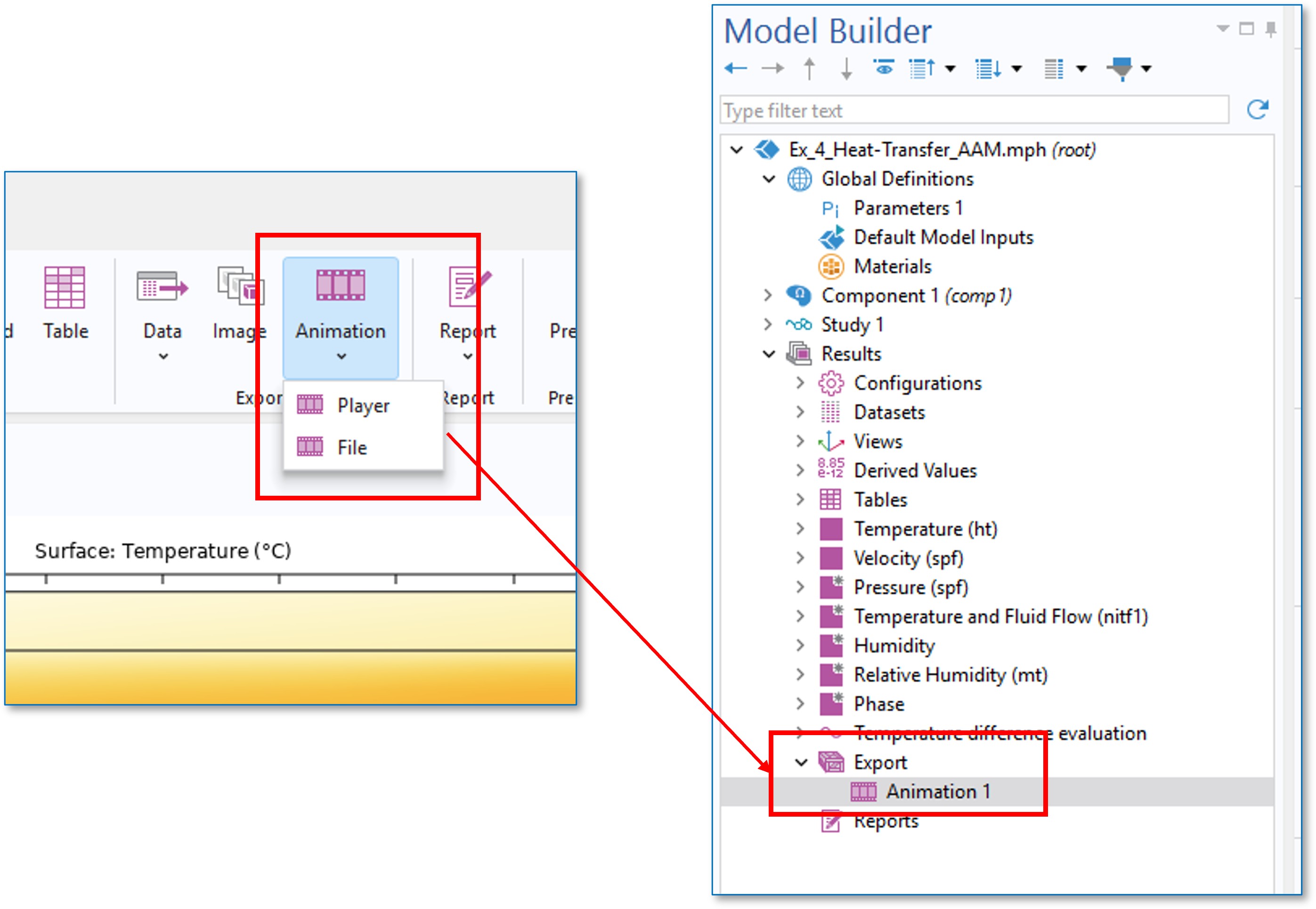Image resolution: width=1316 pixels, height=909 pixels.
Task: Open the tree filter funnel dropdown
Action: click(x=1146, y=69)
